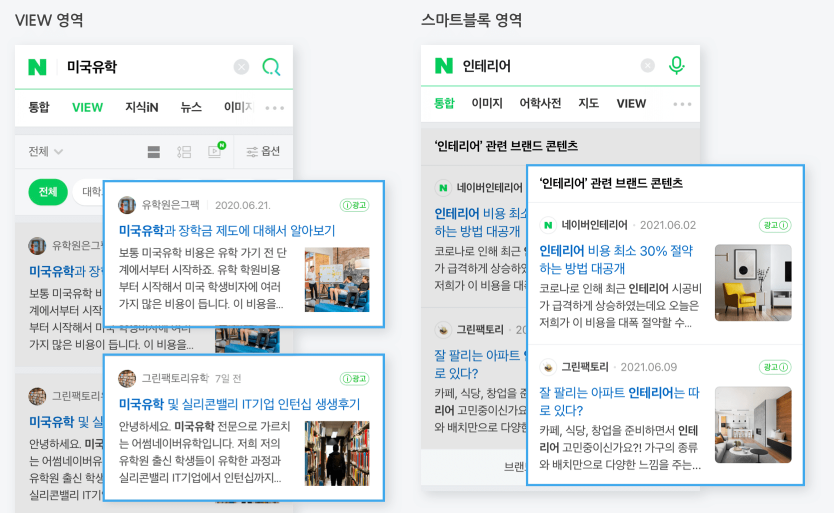Select the green VIEW tab in 미국유학 search
This screenshot has width=834, height=513.
[87, 107]
